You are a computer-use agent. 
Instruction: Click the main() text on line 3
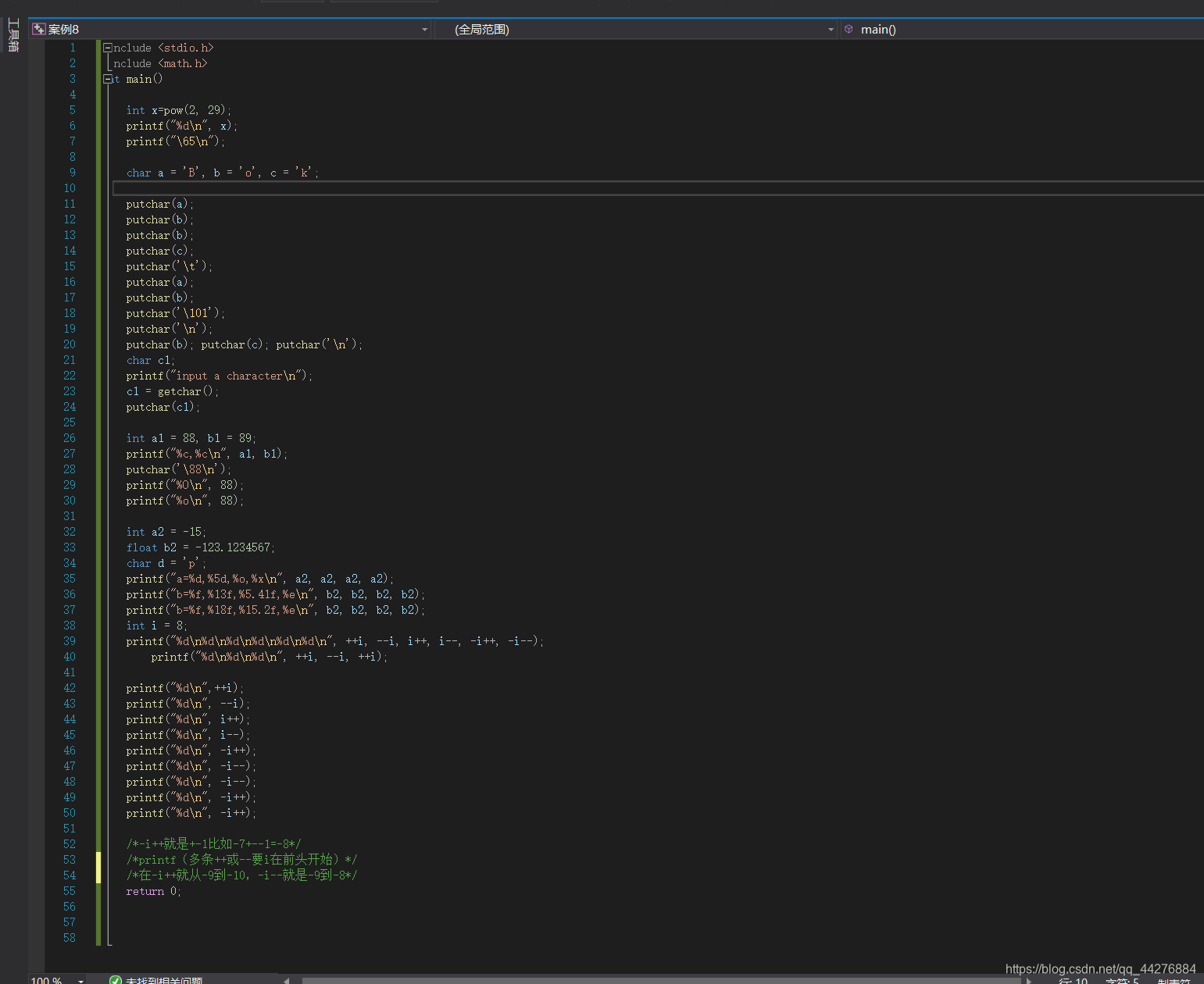point(145,79)
